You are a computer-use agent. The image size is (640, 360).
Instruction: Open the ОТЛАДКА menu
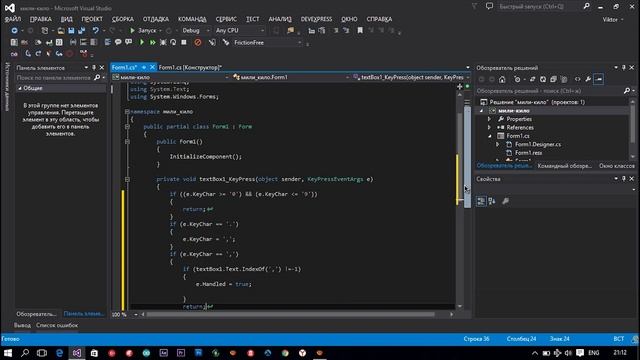click(x=156, y=19)
